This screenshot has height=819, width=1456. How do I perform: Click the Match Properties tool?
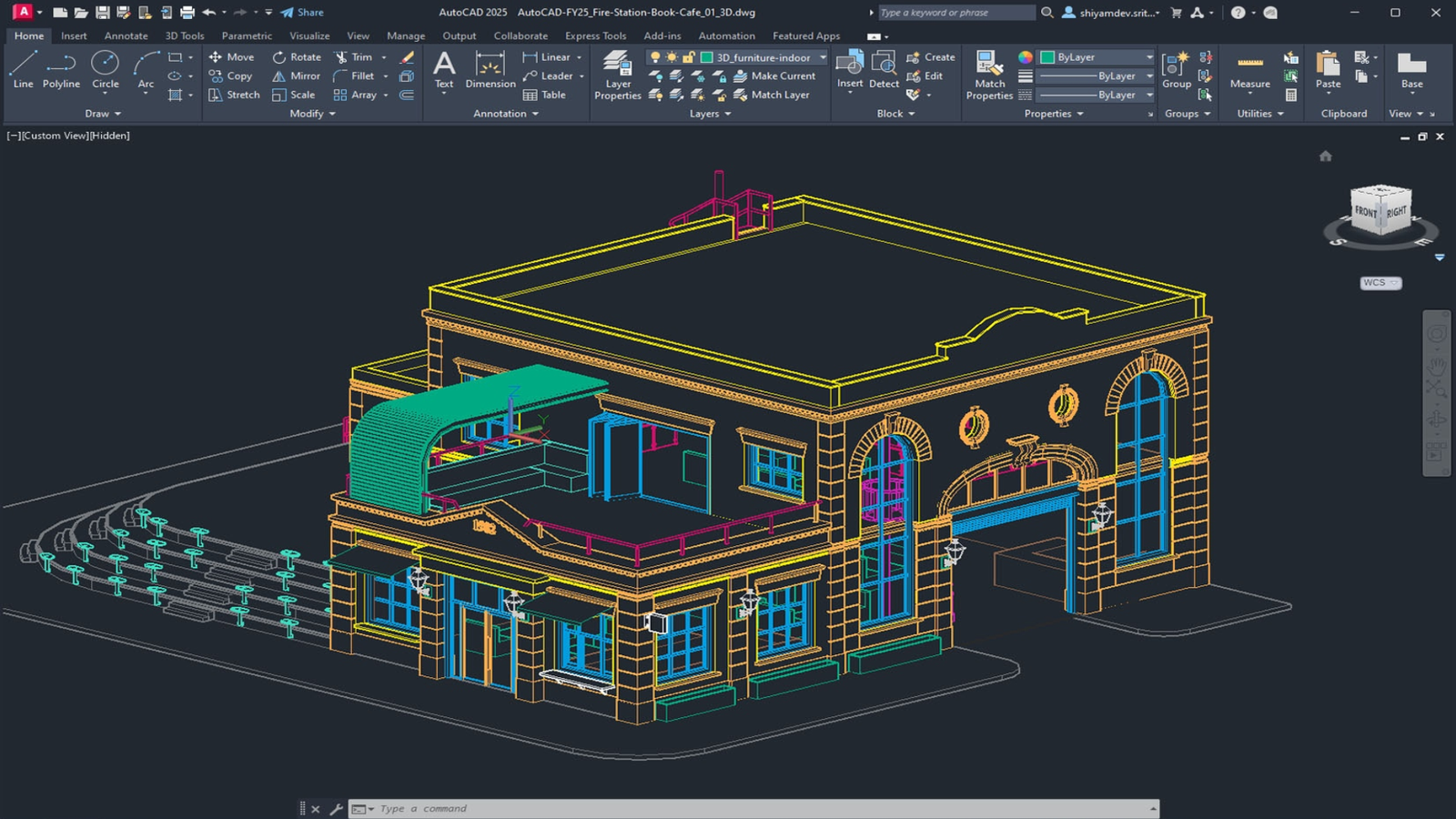989,73
